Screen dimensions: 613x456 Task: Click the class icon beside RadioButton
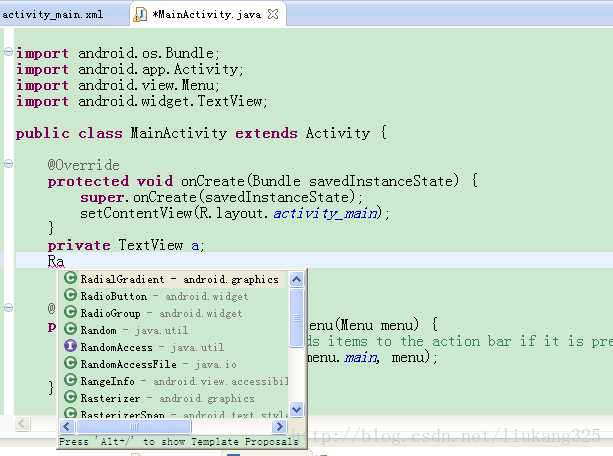[x=70, y=295]
